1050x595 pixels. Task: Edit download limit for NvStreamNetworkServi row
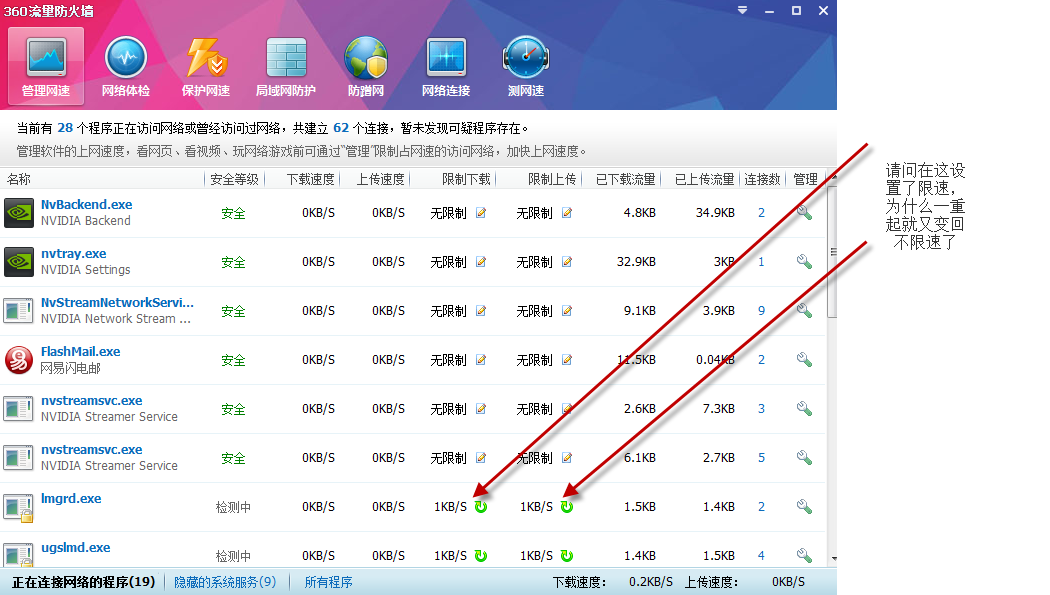pos(481,311)
